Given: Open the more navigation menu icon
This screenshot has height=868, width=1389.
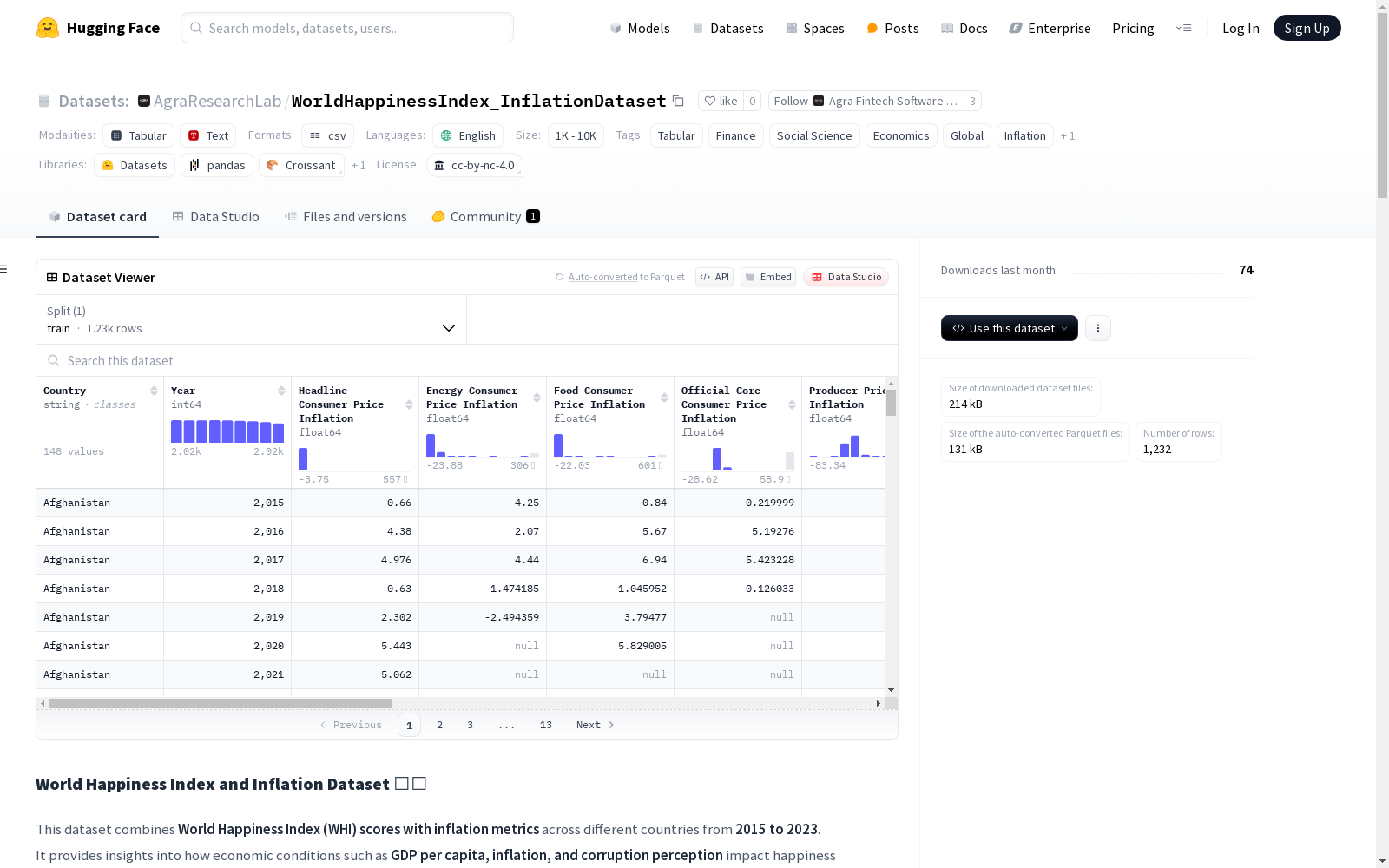Looking at the screenshot, I should 1183,28.
